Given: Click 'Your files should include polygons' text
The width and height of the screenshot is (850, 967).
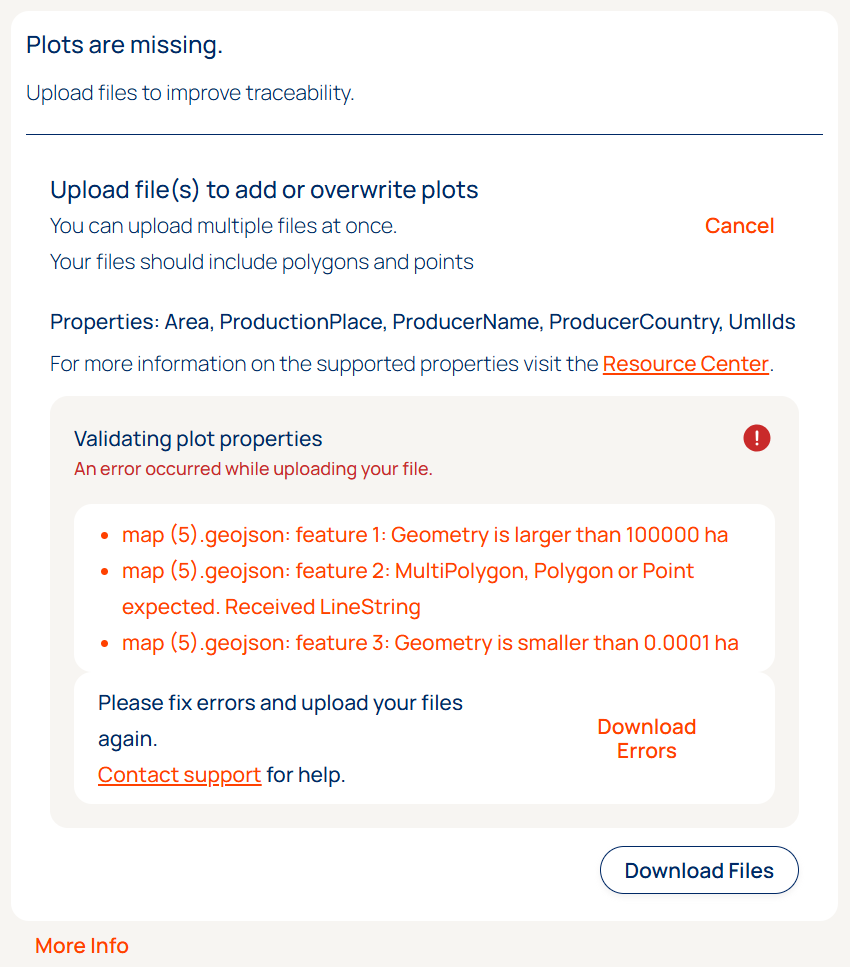Looking at the screenshot, I should [x=262, y=262].
